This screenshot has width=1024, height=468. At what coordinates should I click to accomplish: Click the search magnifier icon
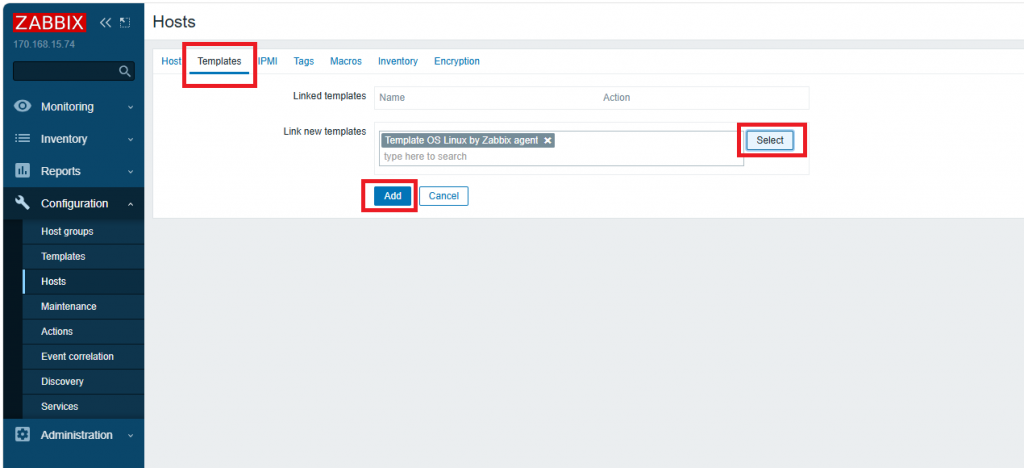click(x=125, y=71)
